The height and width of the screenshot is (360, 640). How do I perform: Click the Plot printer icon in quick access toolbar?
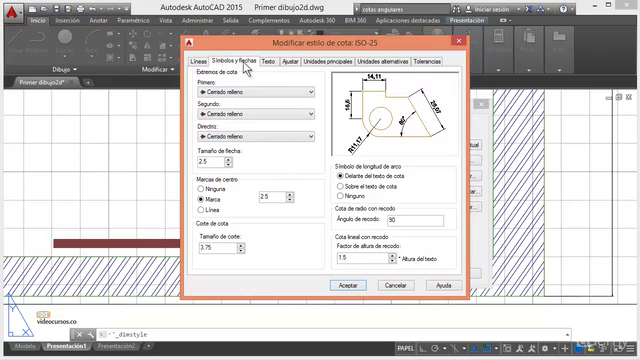pos(80,9)
